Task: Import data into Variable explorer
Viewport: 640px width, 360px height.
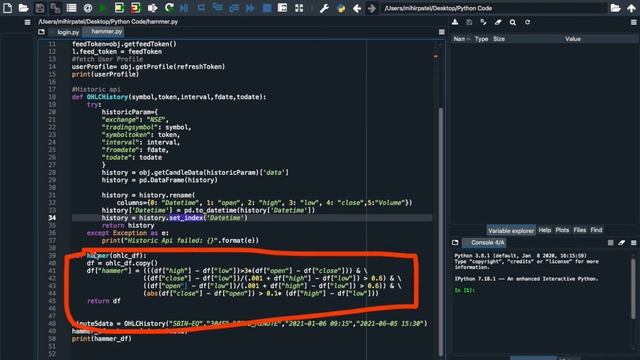Action: pos(455,22)
